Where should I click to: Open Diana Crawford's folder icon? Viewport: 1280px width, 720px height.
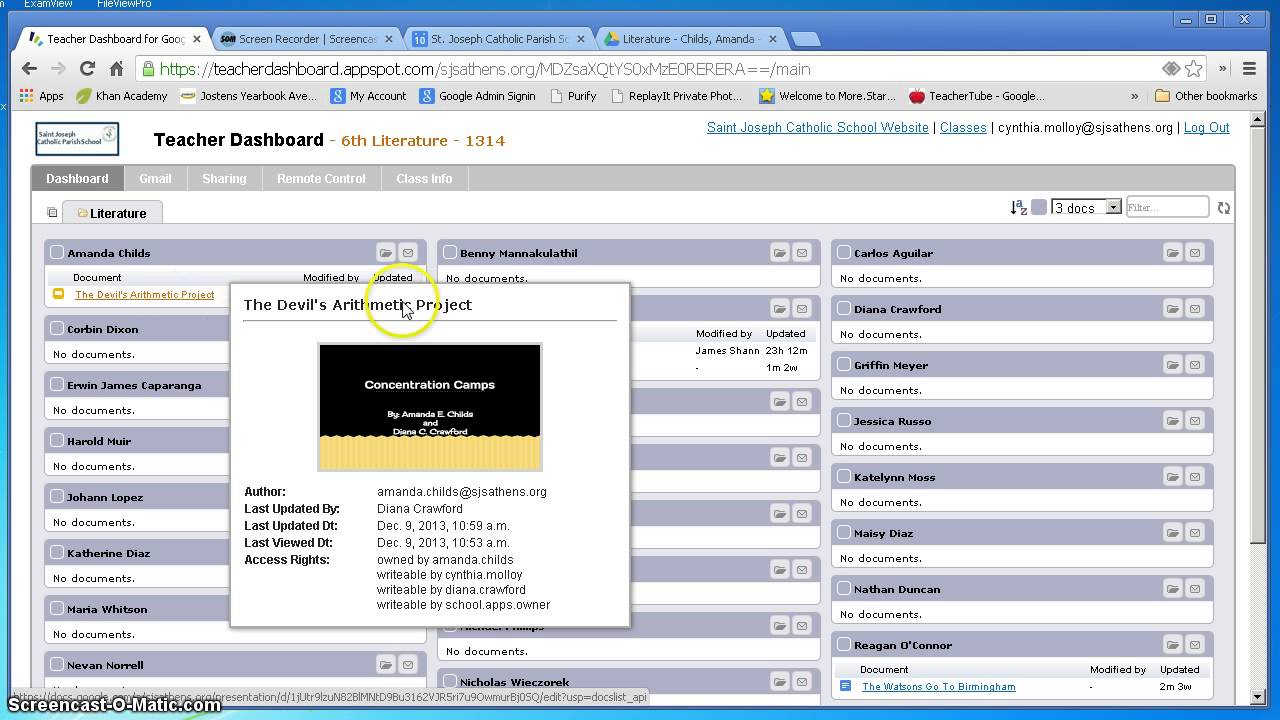pos(1172,309)
